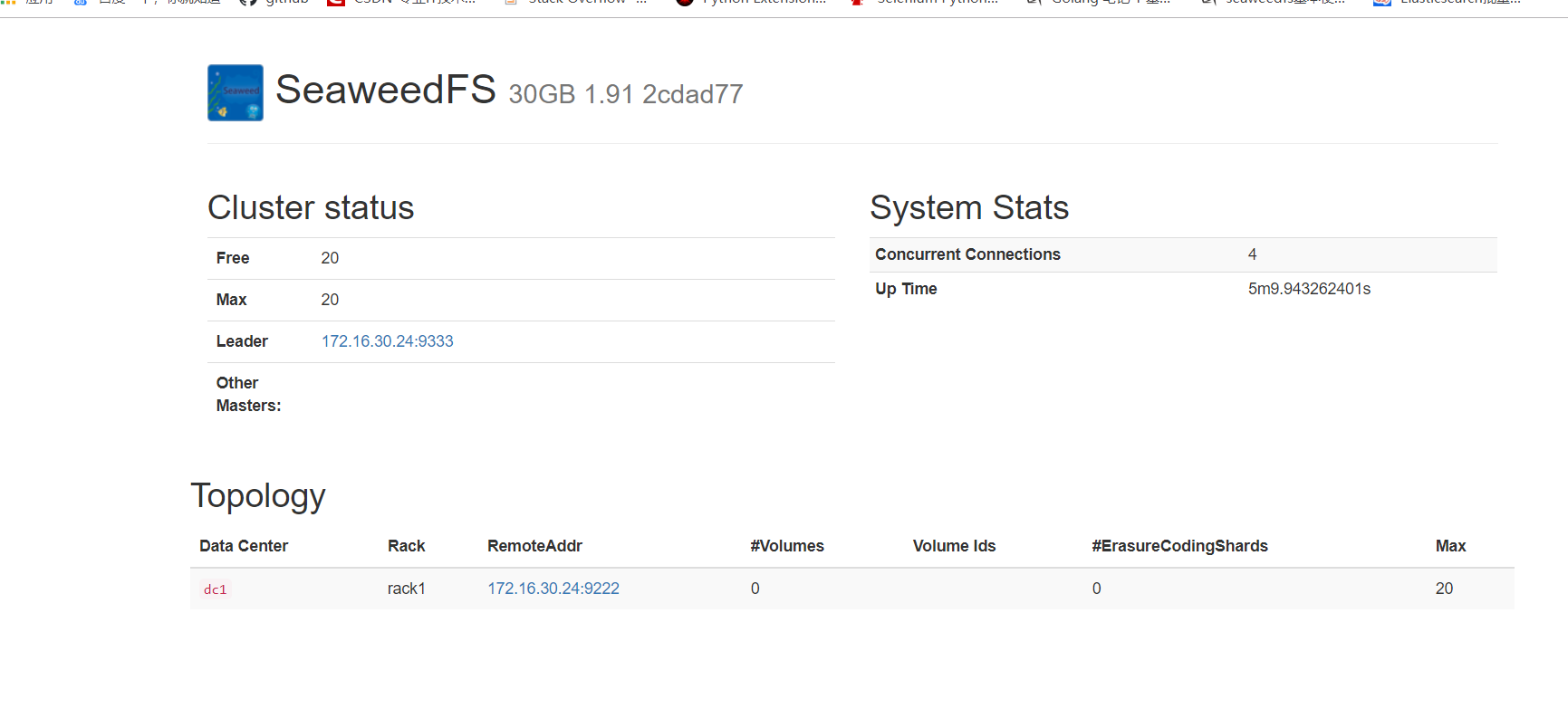Click the Concurrent Connections value 4
1568x728 pixels.
[x=1252, y=254]
